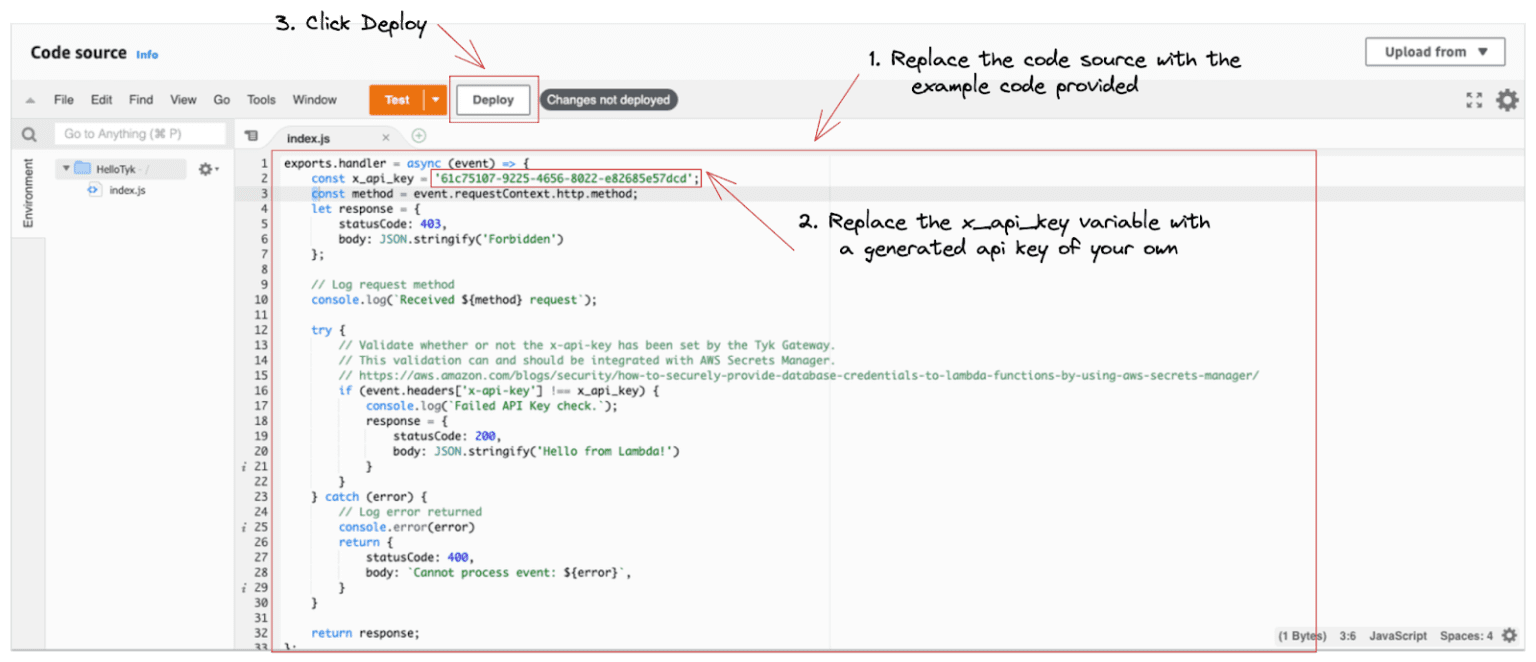Open Go to Anything with the search icon
1536x662 pixels.
click(x=29, y=132)
